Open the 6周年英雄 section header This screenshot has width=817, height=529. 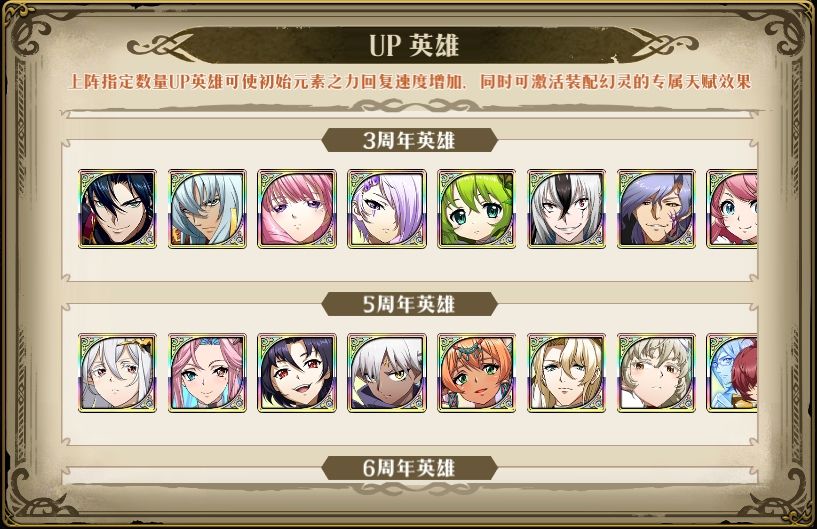coord(409,468)
